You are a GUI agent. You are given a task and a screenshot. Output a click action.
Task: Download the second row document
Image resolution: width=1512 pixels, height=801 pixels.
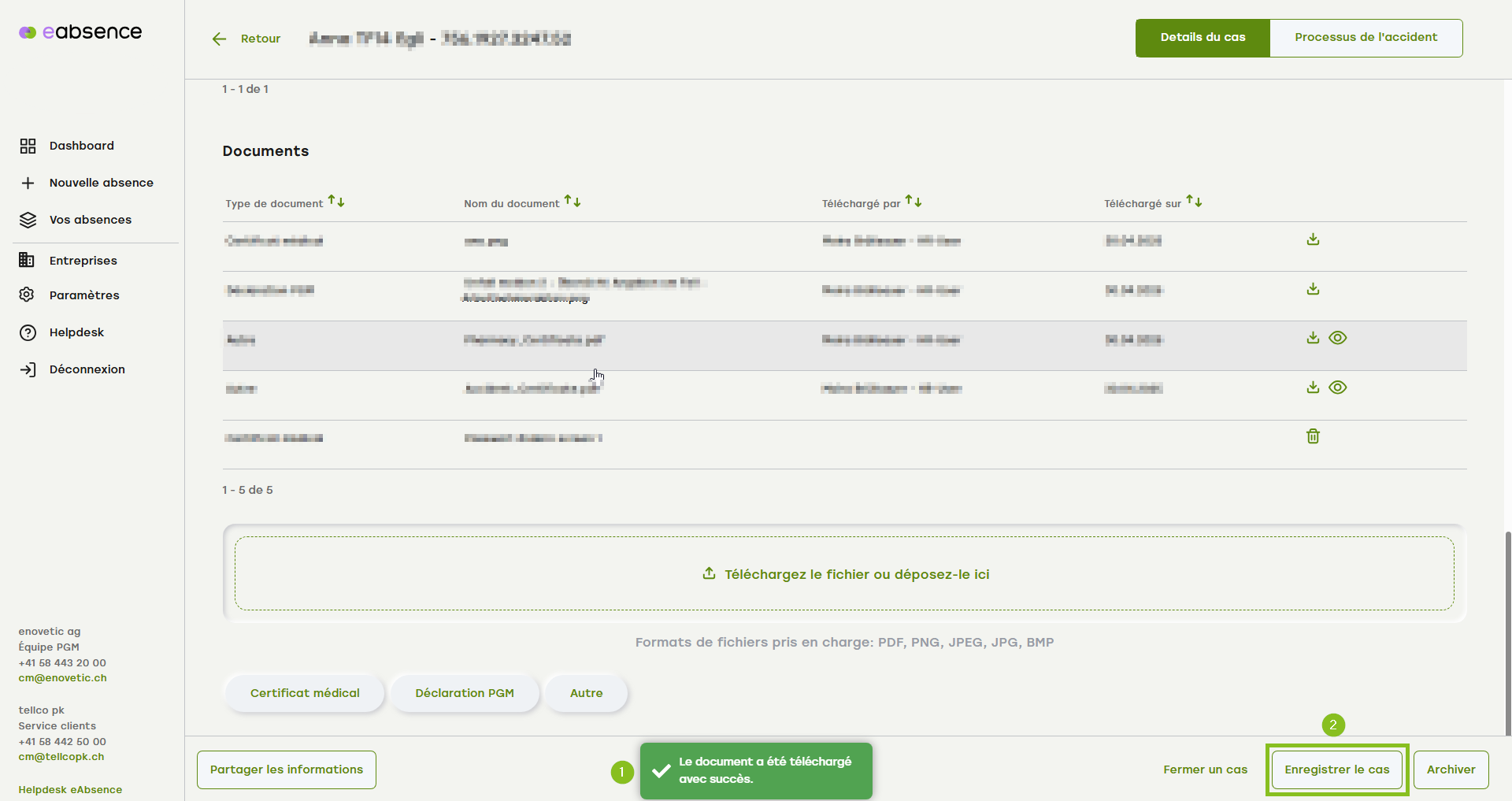pyautogui.click(x=1313, y=289)
